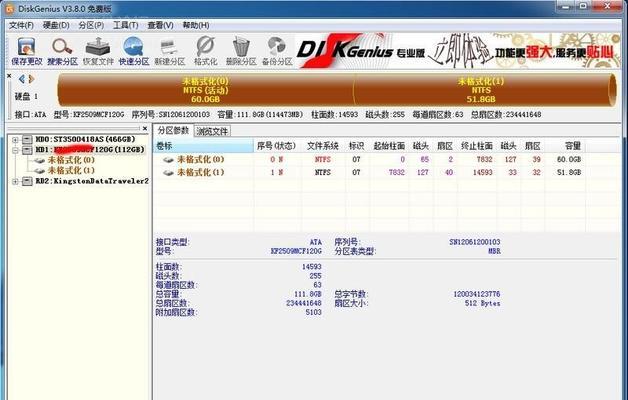The image size is (628, 400).
Task: Click the 保存更改 (Save Changes) toolbar icon
Action: (26, 51)
